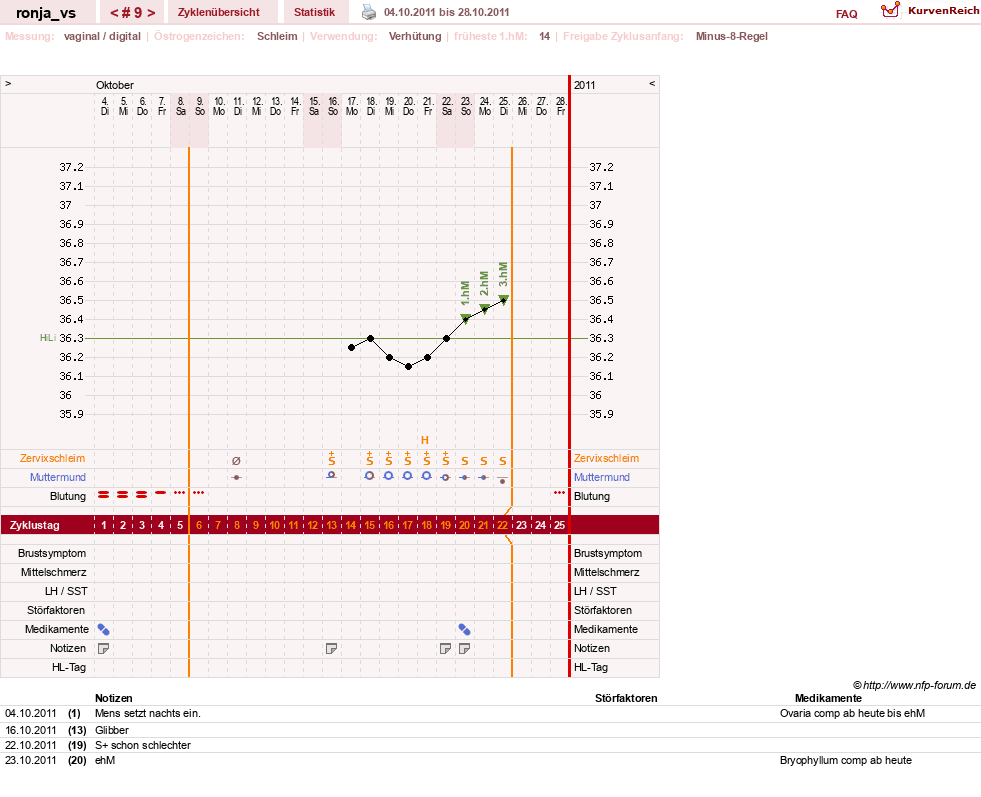The height and width of the screenshot is (797, 981).
Task: Click the note text 'Glibber'
Action: click(112, 730)
